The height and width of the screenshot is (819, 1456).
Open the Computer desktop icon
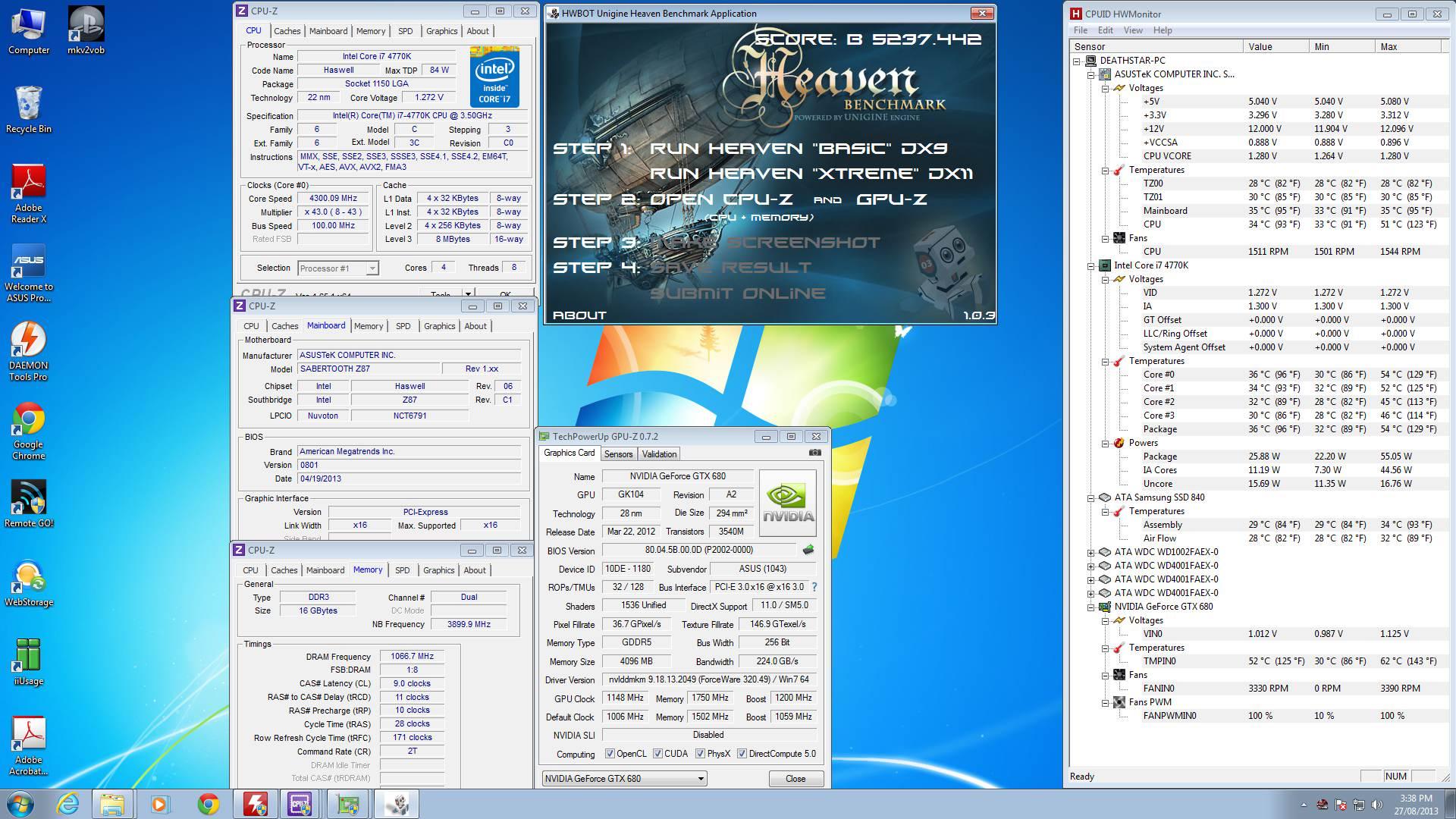tap(29, 31)
